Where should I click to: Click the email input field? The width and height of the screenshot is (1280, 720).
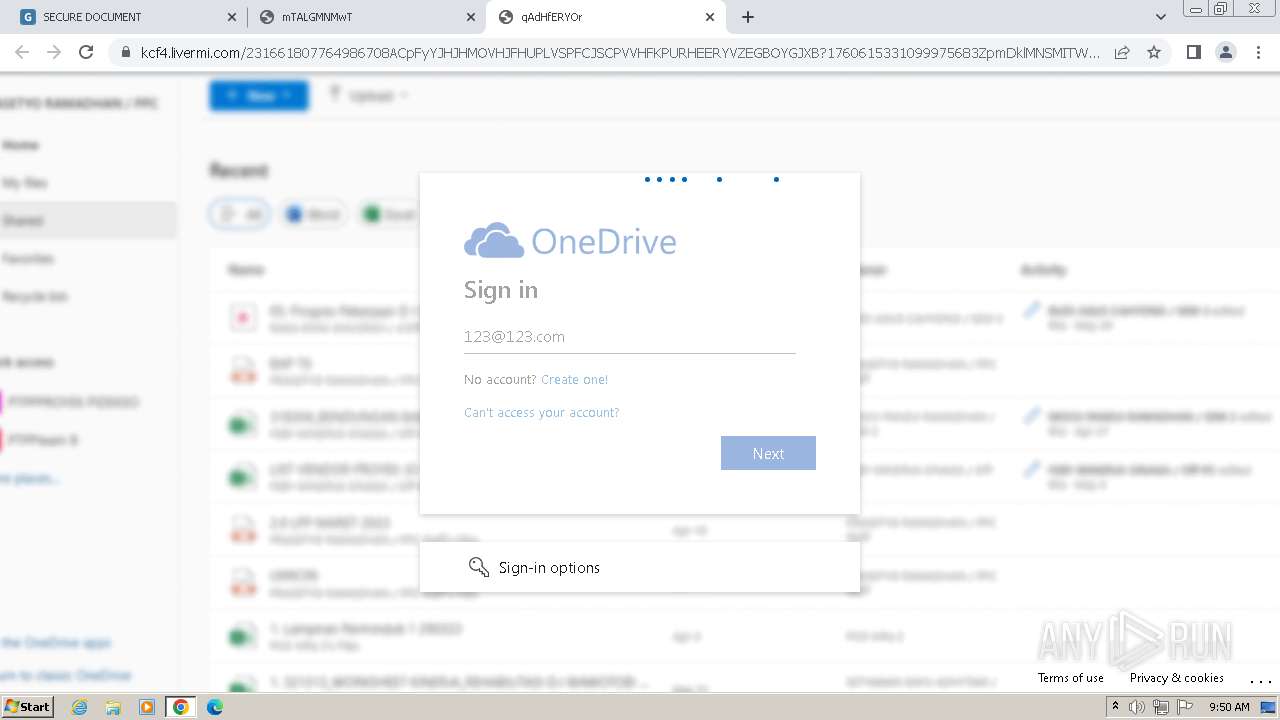click(x=630, y=337)
